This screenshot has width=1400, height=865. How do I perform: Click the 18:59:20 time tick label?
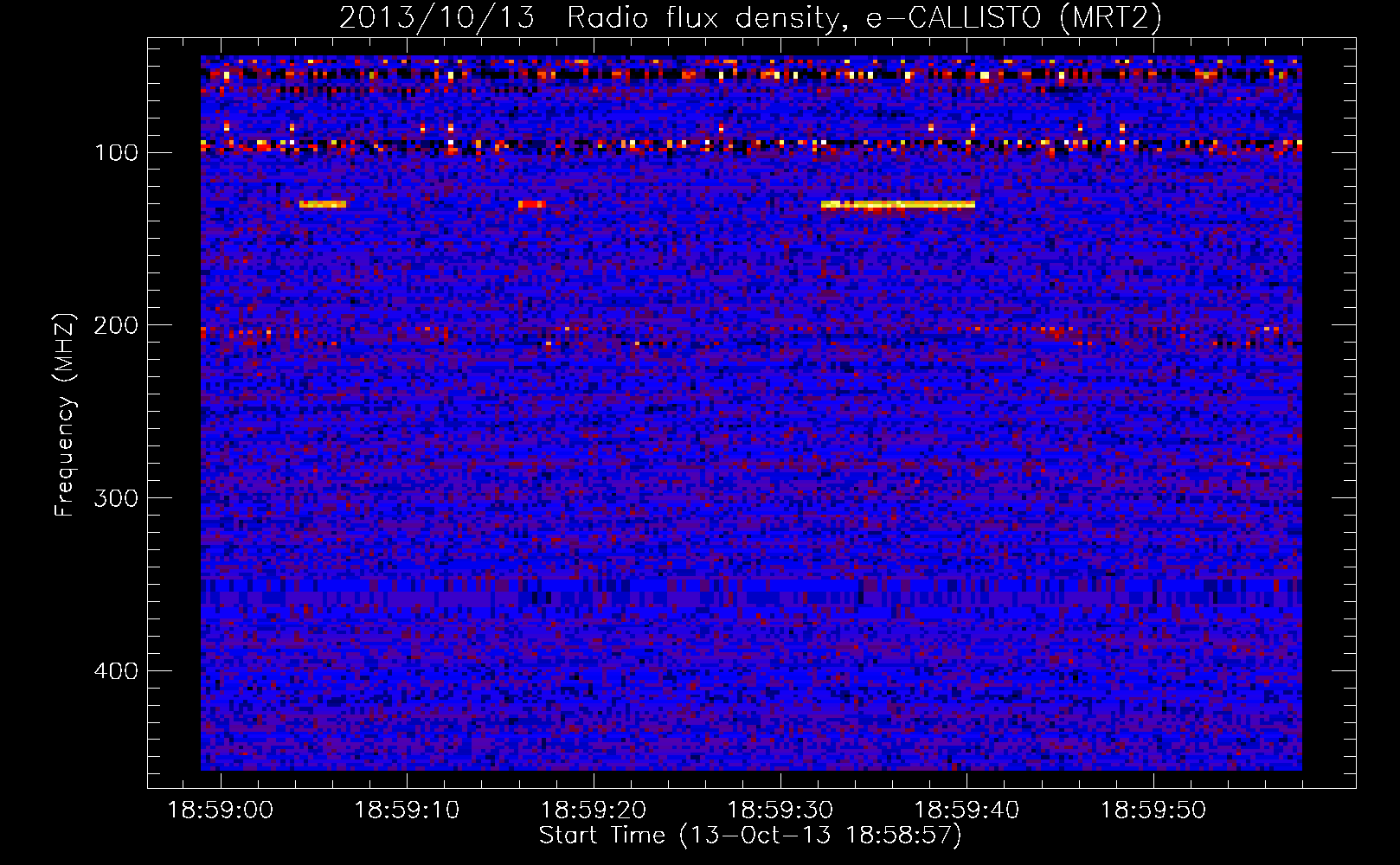[594, 811]
